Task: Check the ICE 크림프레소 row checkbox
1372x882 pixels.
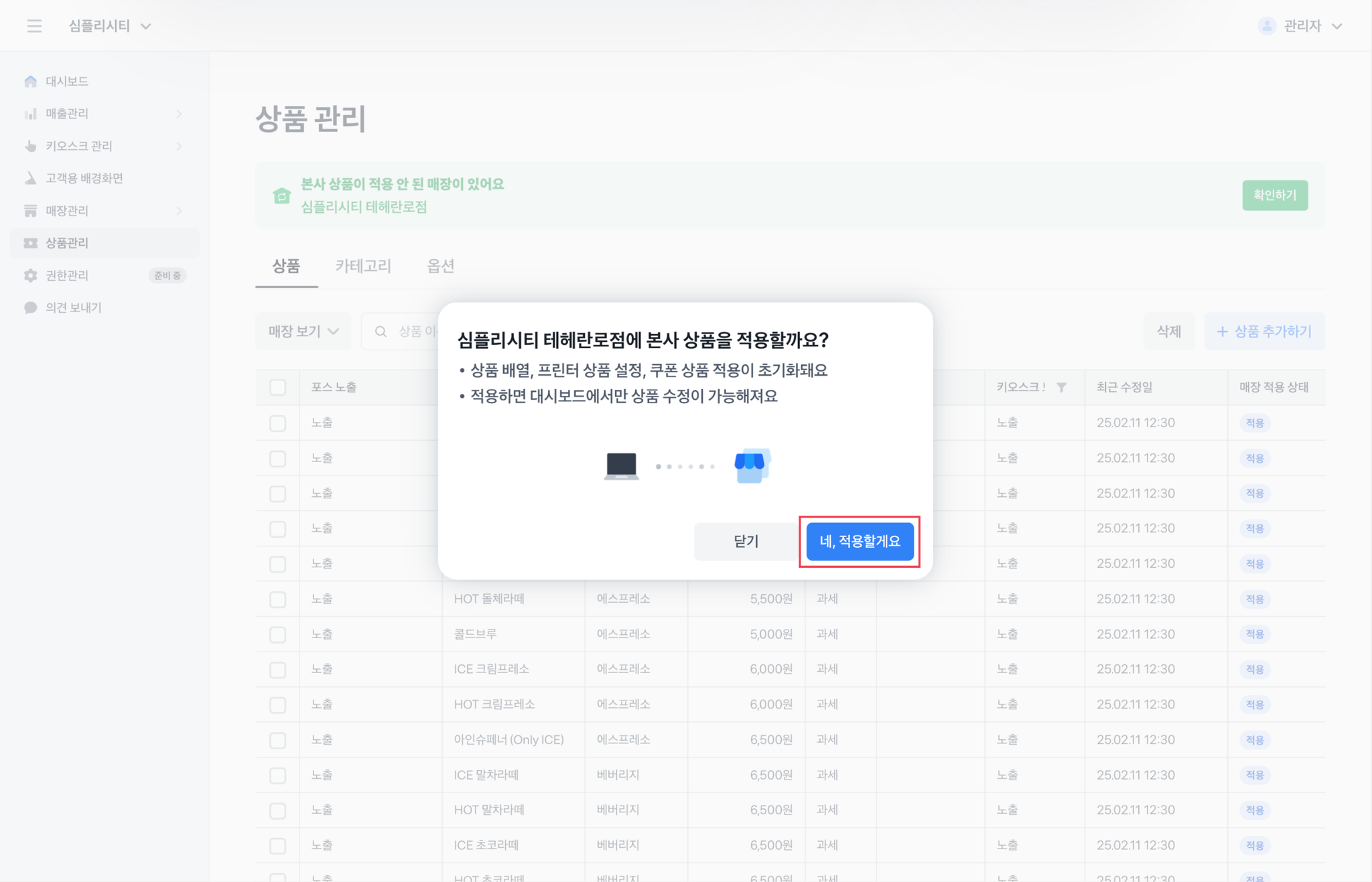Action: click(x=277, y=670)
